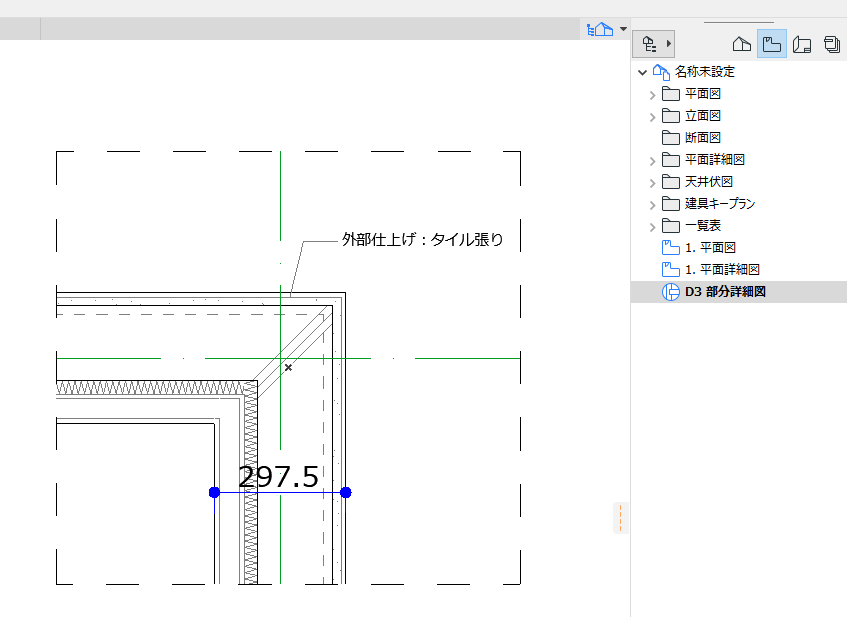Switch to the View Map icon
This screenshot has height=617, width=847.
coord(771,44)
